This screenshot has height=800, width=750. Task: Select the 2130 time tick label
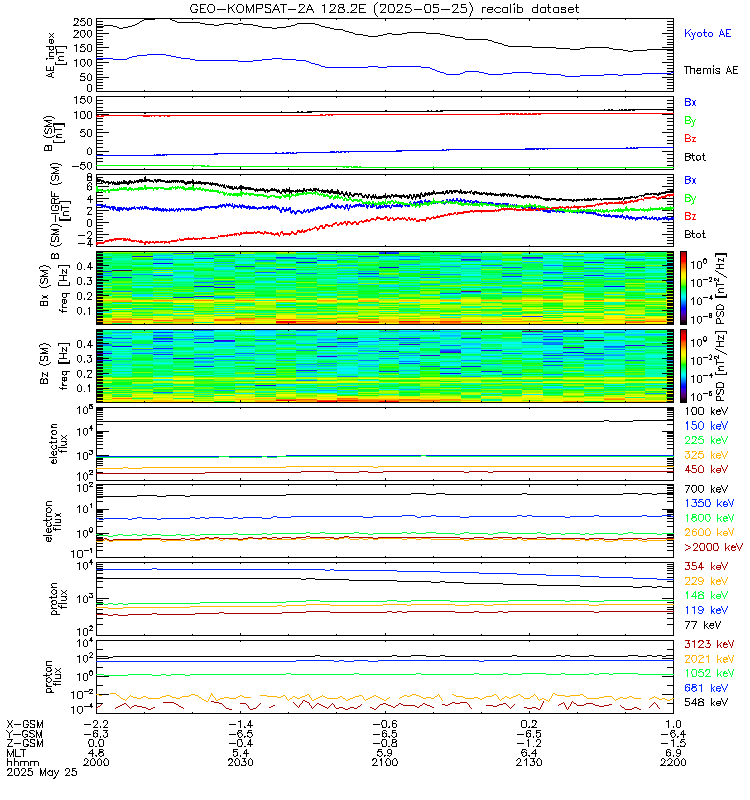529,762
